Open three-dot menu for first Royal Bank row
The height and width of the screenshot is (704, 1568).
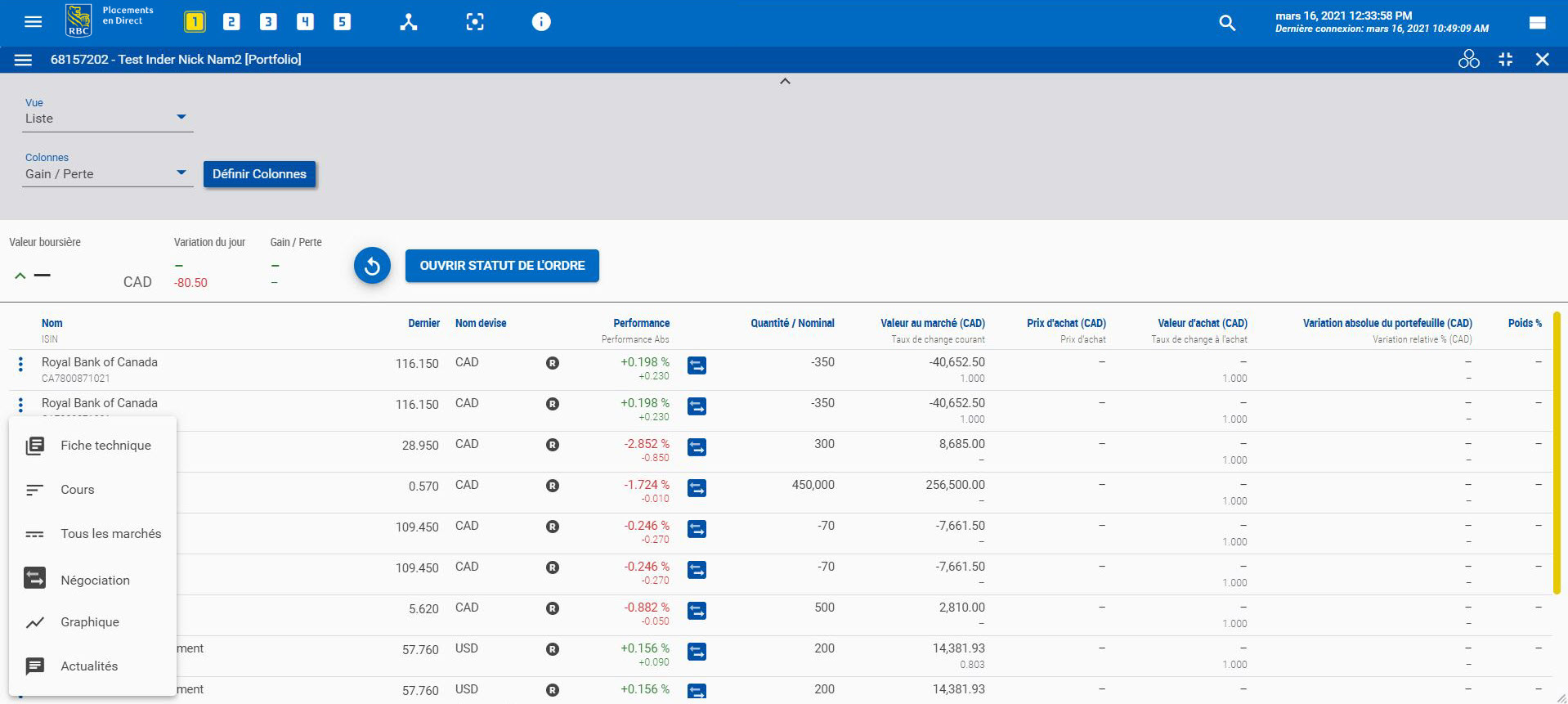click(x=20, y=365)
